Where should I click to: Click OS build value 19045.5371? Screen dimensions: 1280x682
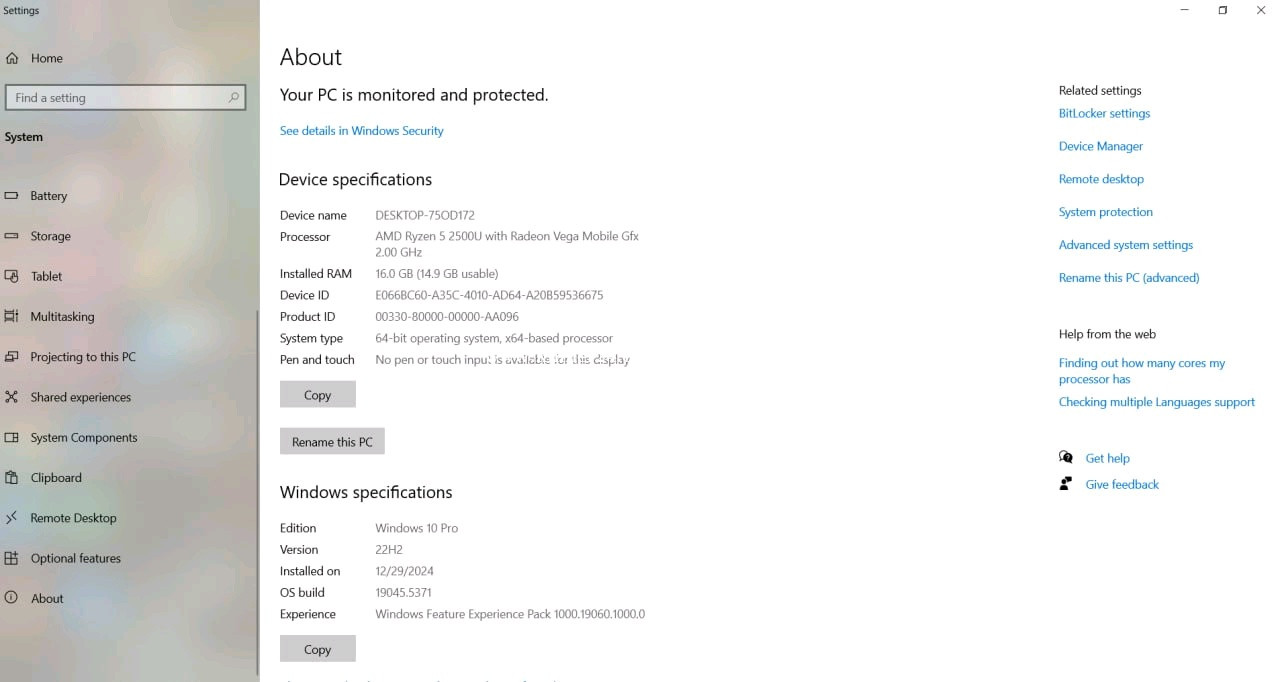(x=403, y=592)
